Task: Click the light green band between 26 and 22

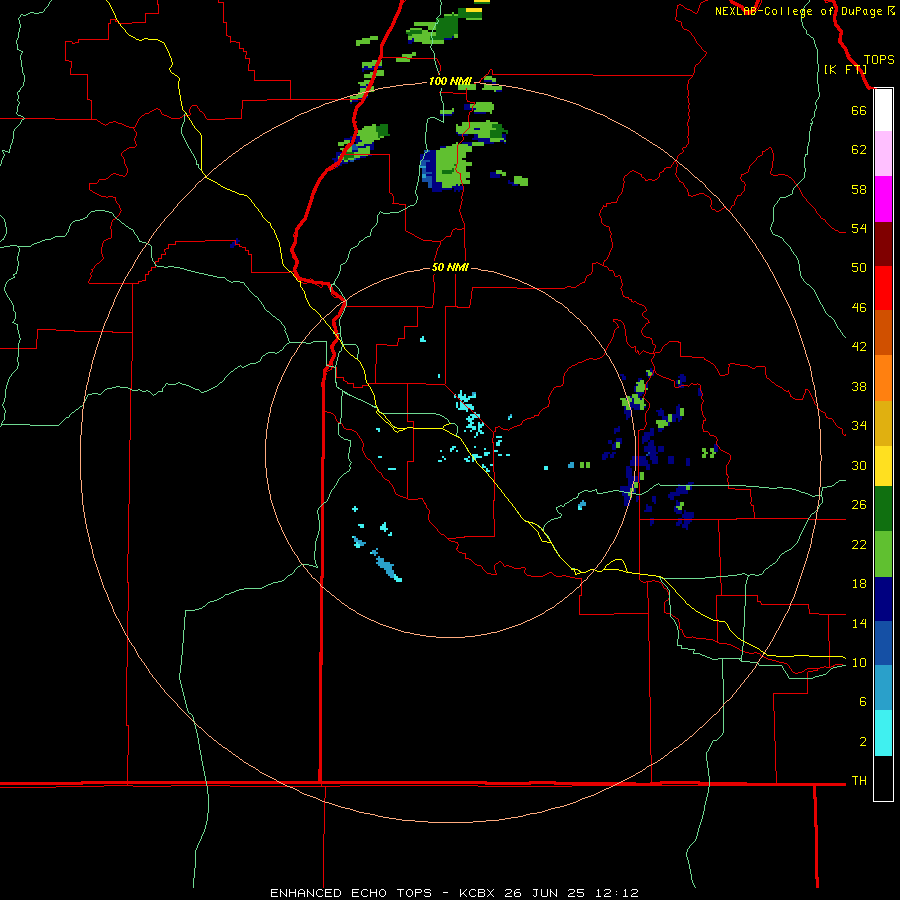Action: click(x=883, y=554)
